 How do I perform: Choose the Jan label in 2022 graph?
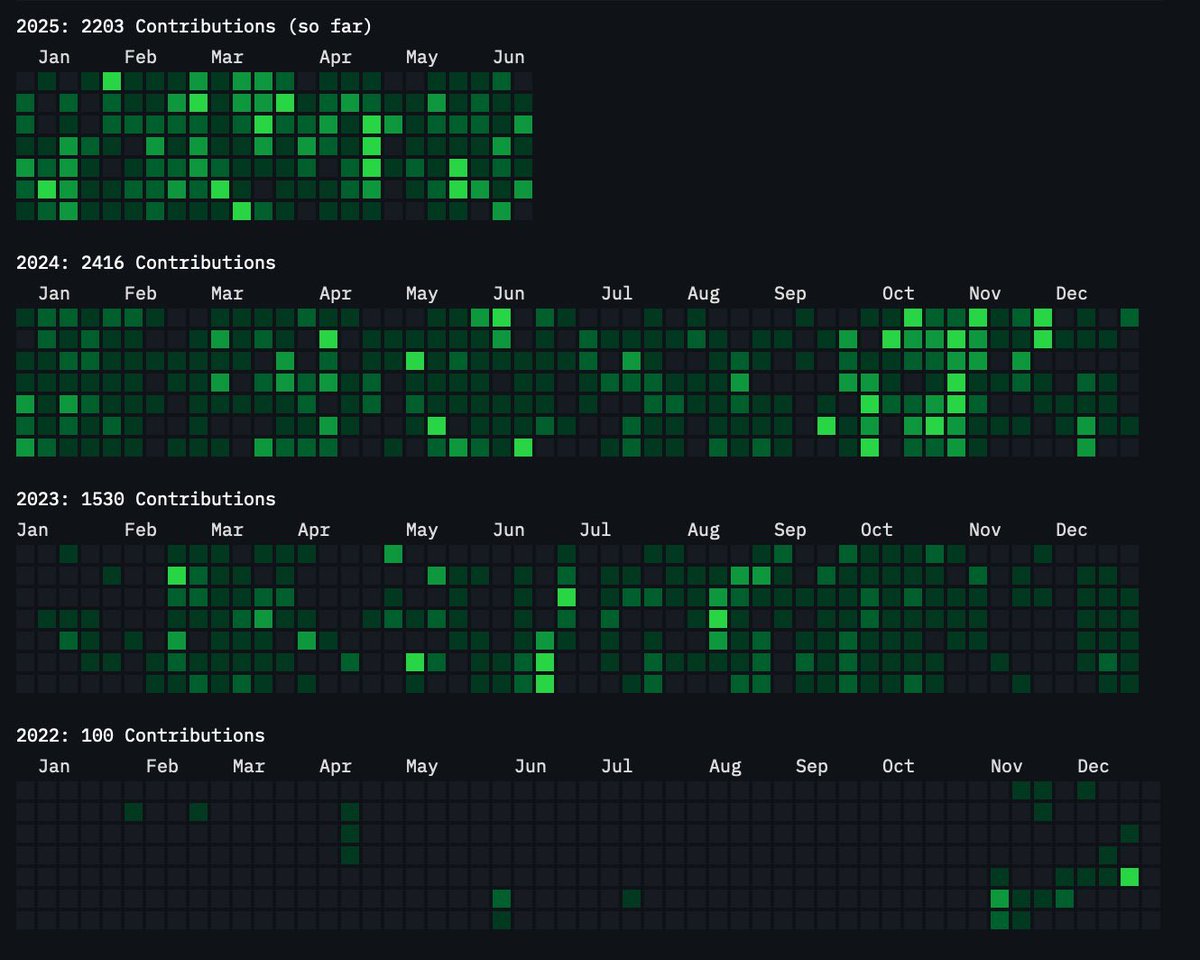(x=54, y=766)
